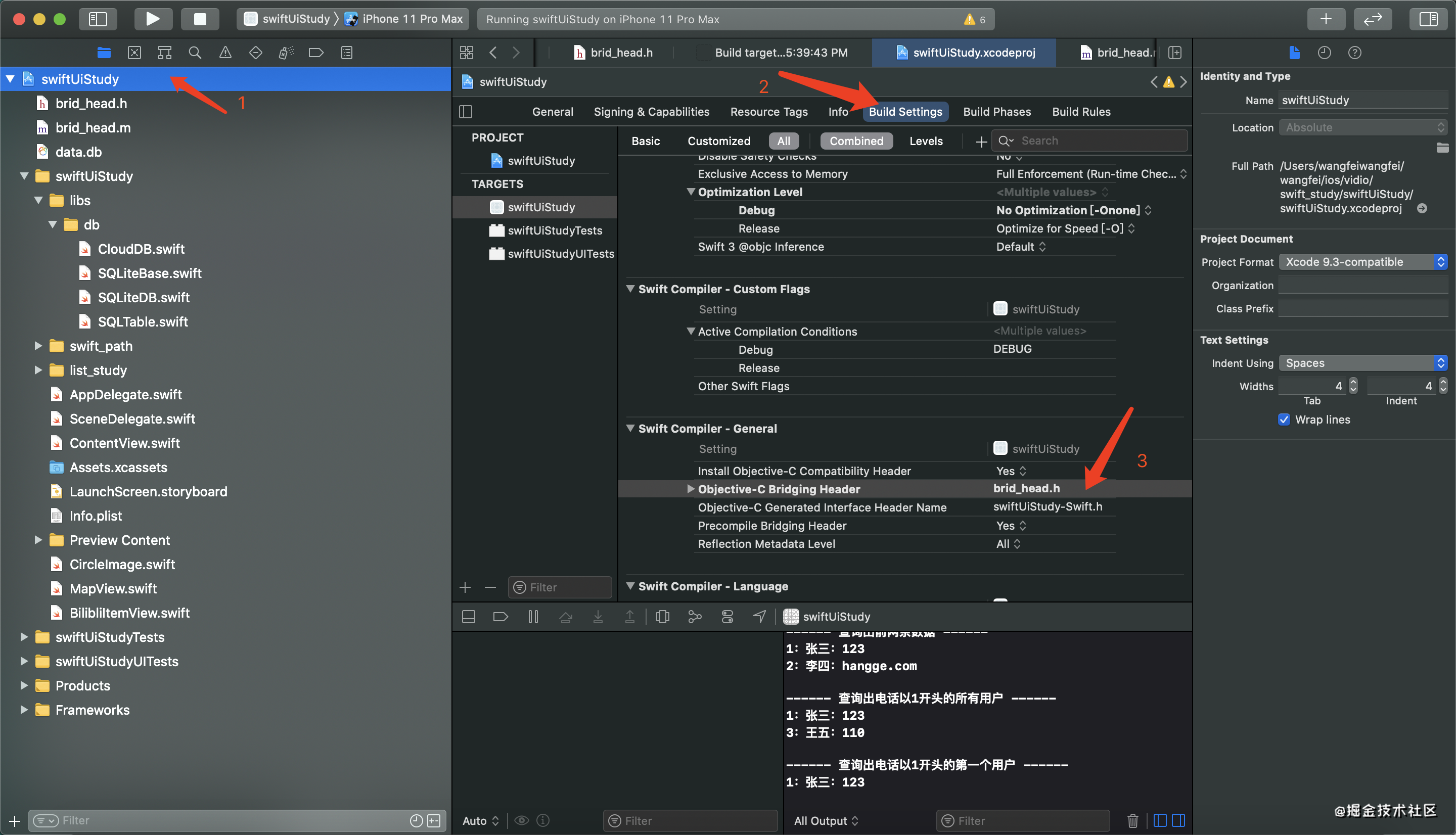Screen dimensions: 1456x835
Task: Stop the running scheme
Action: [x=200, y=19]
